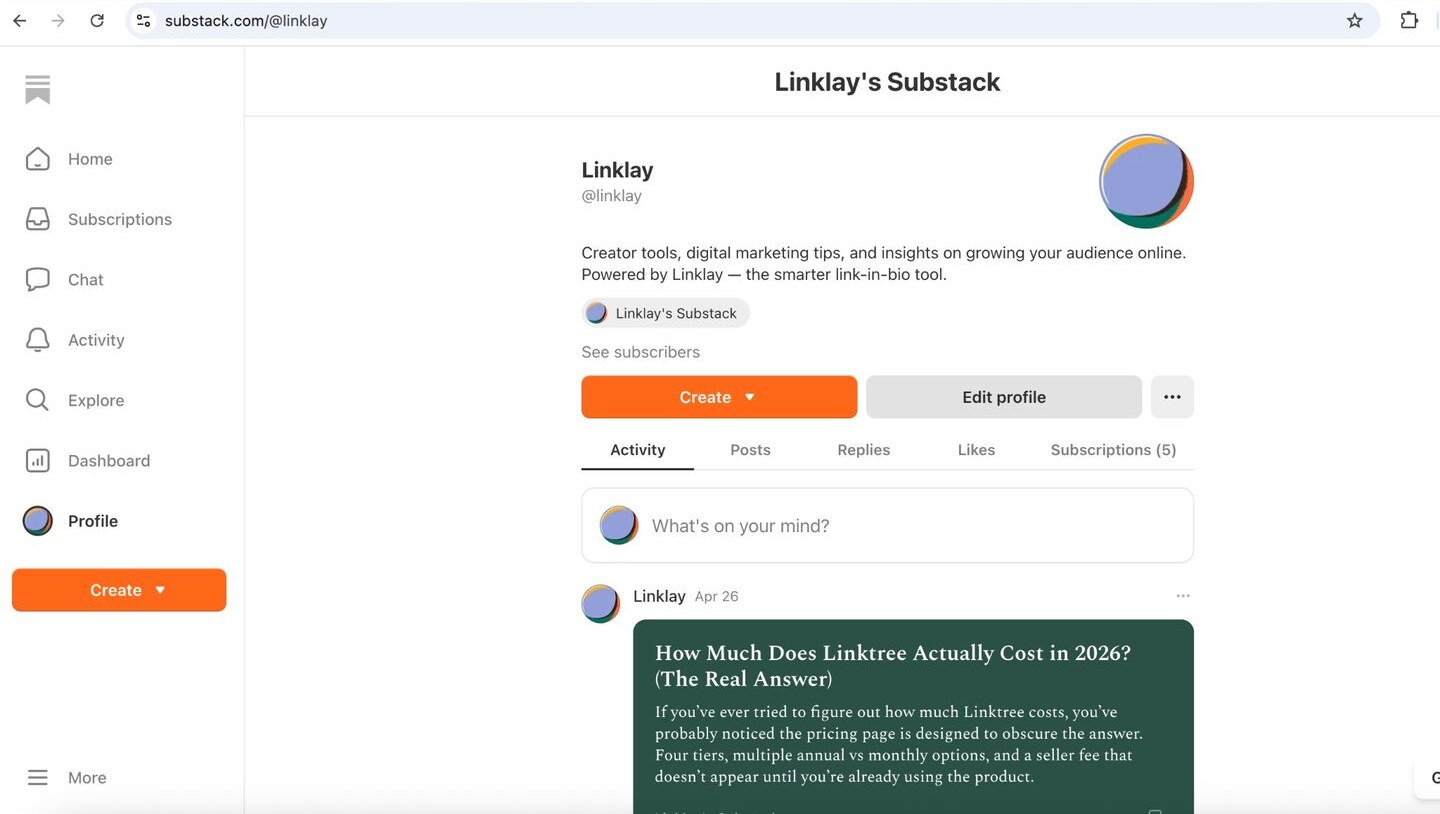Screen dimensions: 1440x814
Task: Open the post options ellipsis for Apr 26 post
Action: click(x=1183, y=596)
